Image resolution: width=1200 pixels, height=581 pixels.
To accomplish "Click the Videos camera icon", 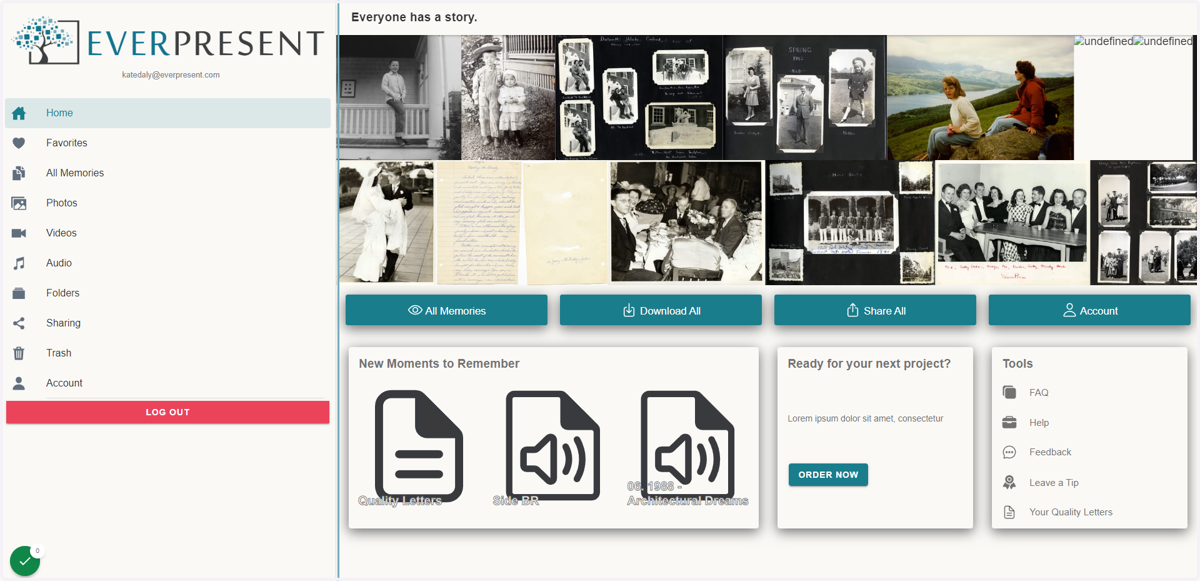I will (19, 233).
